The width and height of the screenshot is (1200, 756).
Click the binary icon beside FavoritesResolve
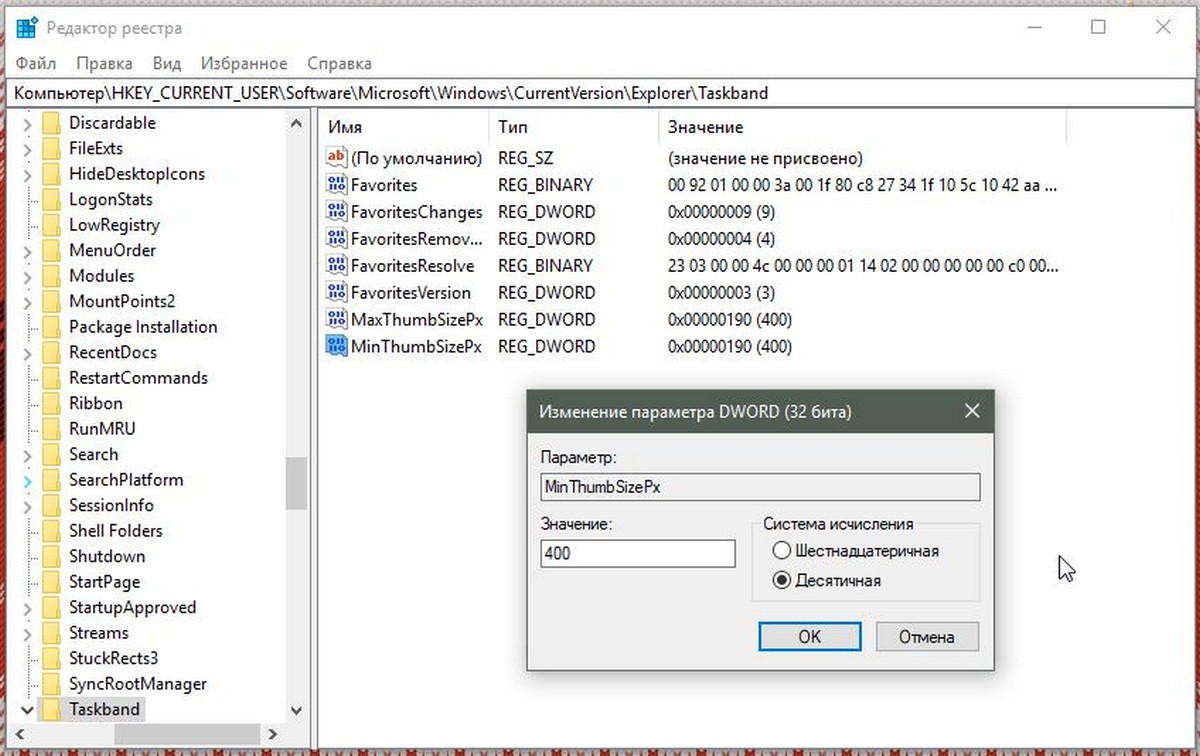pos(336,266)
